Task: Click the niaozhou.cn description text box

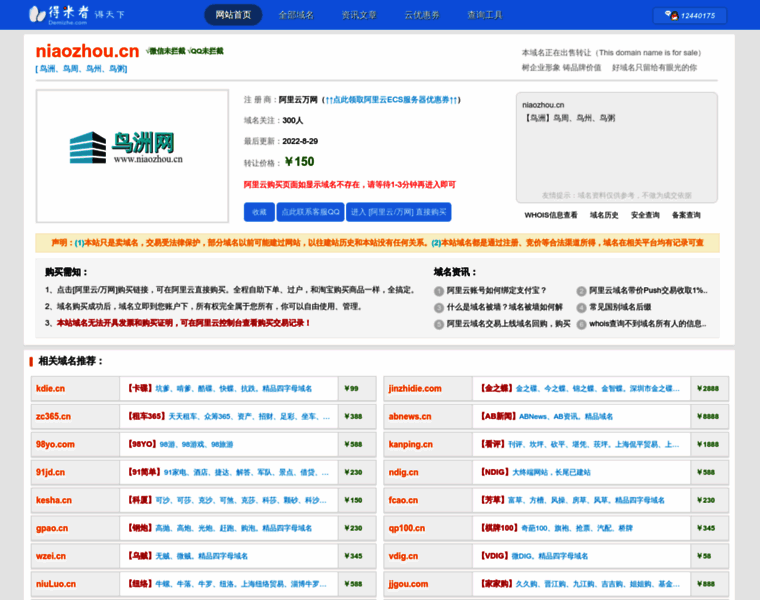Action: 617,147
